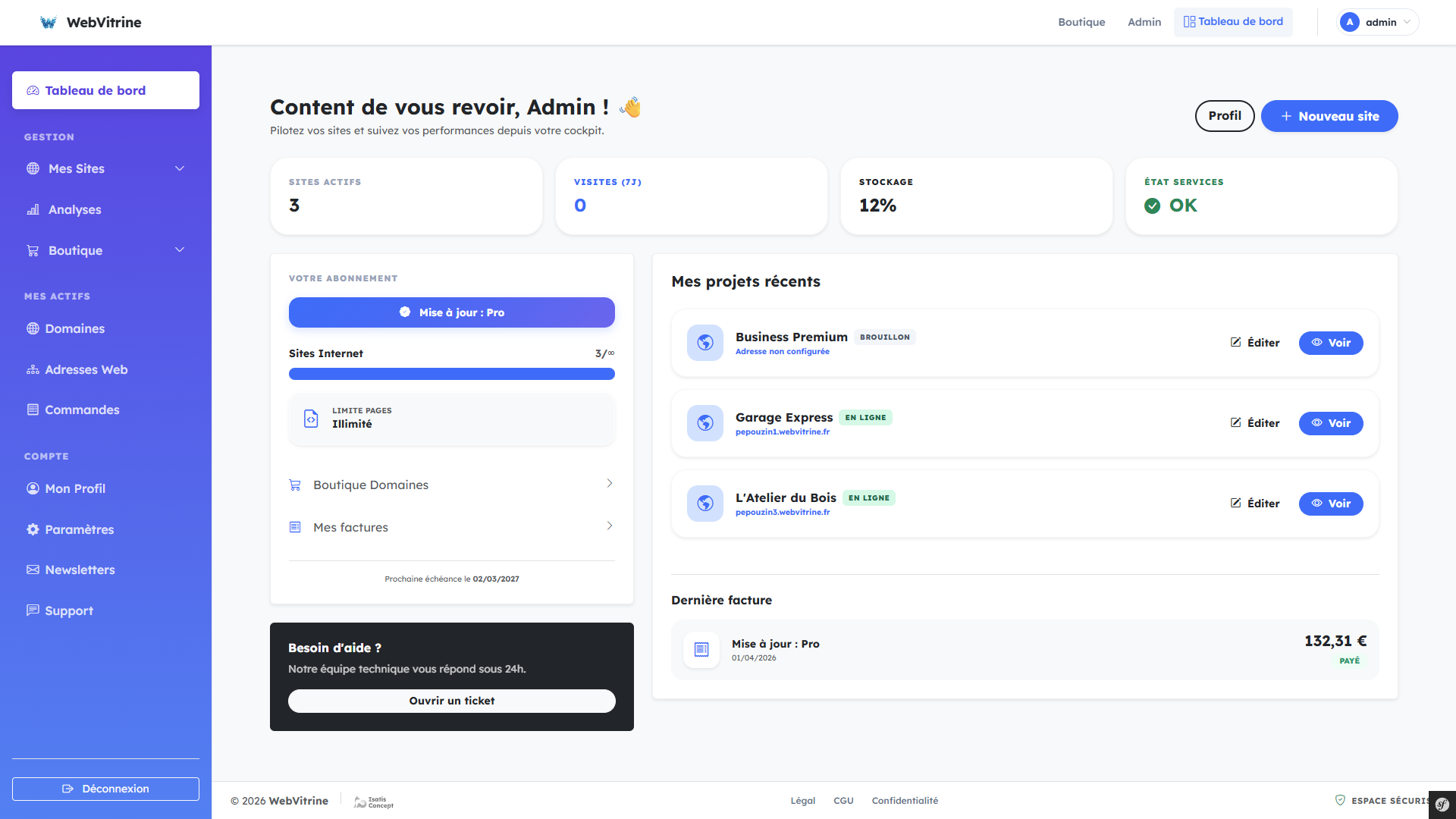Select Tableau de bord in the top bar
The width and height of the screenshot is (1456, 819).
pos(1233,21)
